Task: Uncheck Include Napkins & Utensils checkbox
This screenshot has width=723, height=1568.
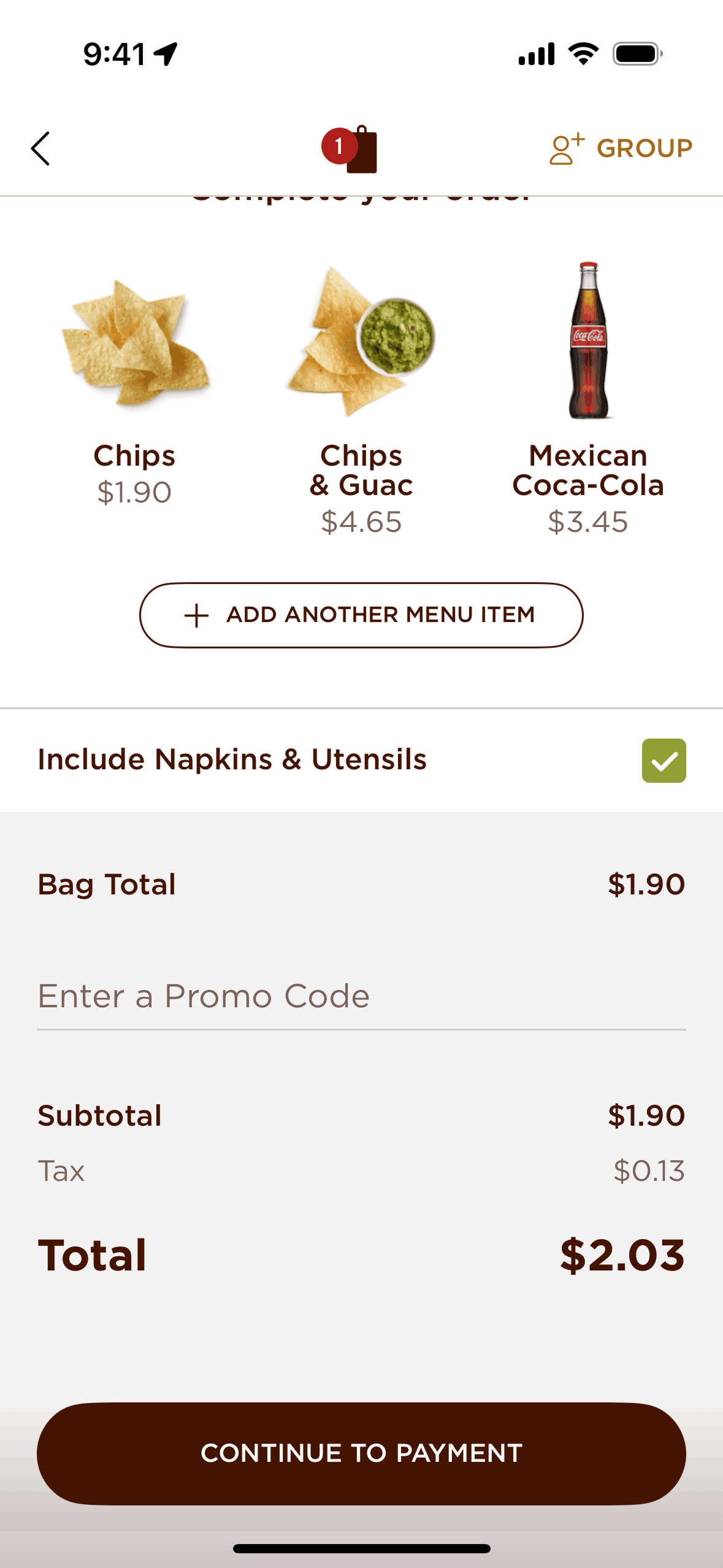Action: pyautogui.click(x=664, y=761)
